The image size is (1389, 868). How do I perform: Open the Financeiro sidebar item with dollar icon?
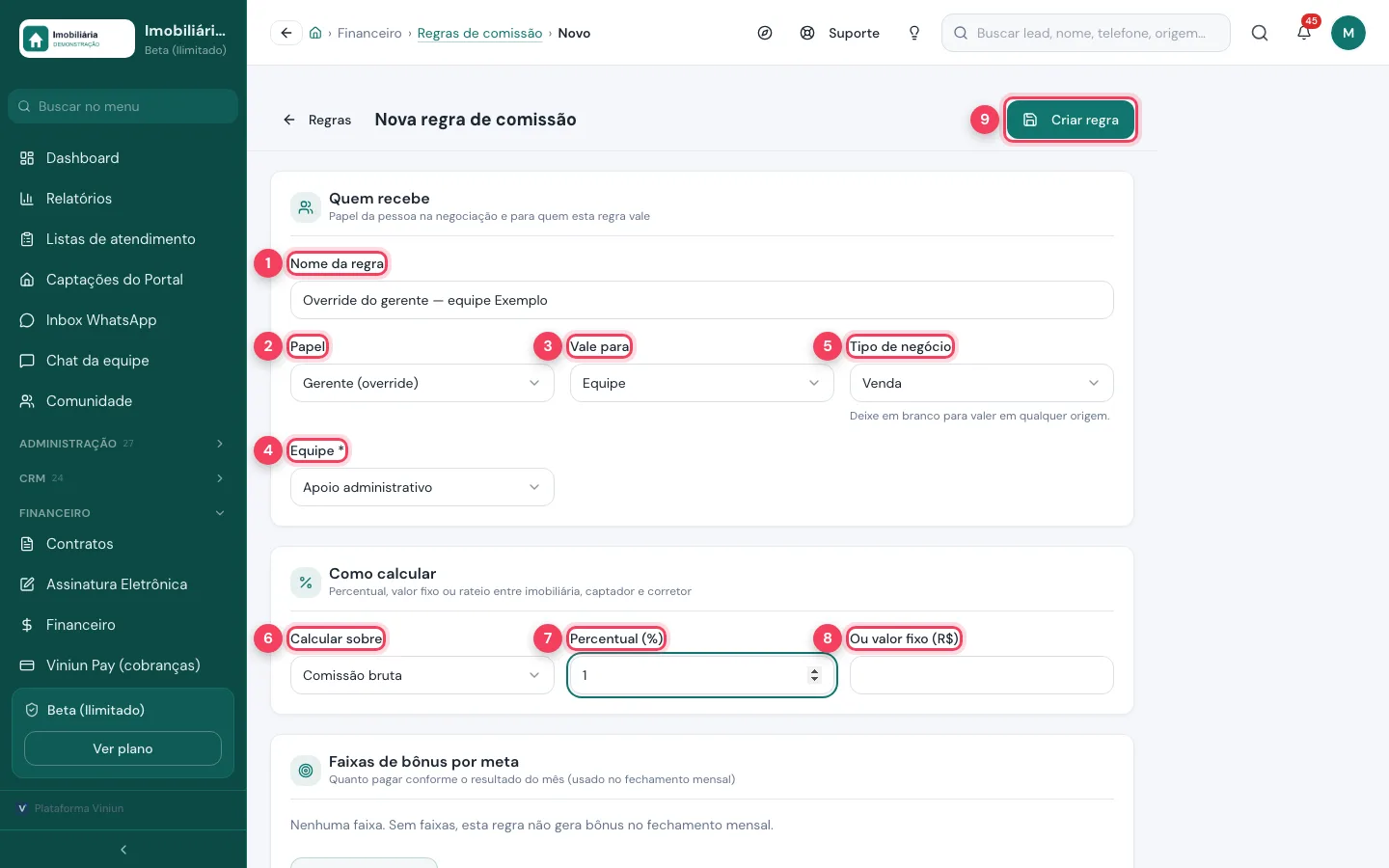[x=123, y=625]
